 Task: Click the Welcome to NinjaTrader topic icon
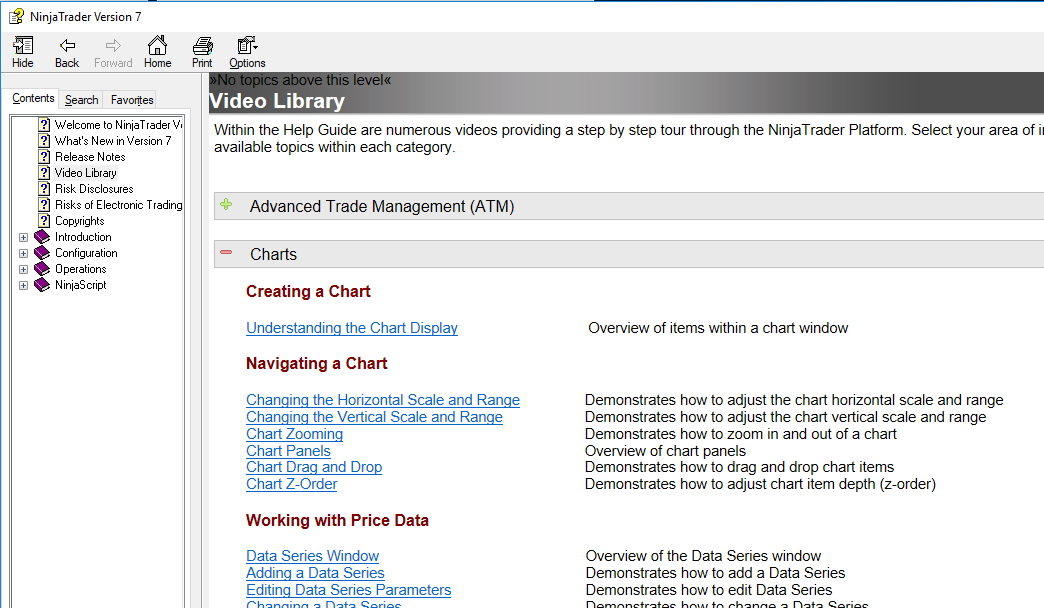tap(44, 125)
